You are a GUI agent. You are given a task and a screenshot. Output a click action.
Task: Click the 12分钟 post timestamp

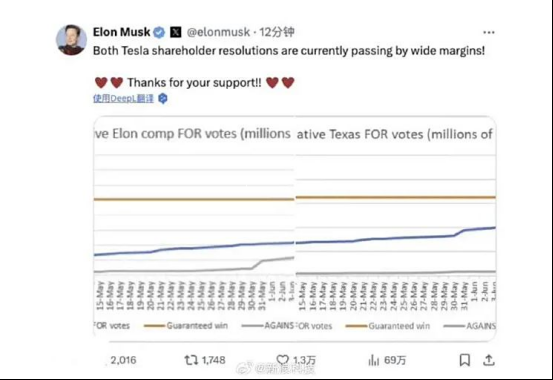click(277, 32)
